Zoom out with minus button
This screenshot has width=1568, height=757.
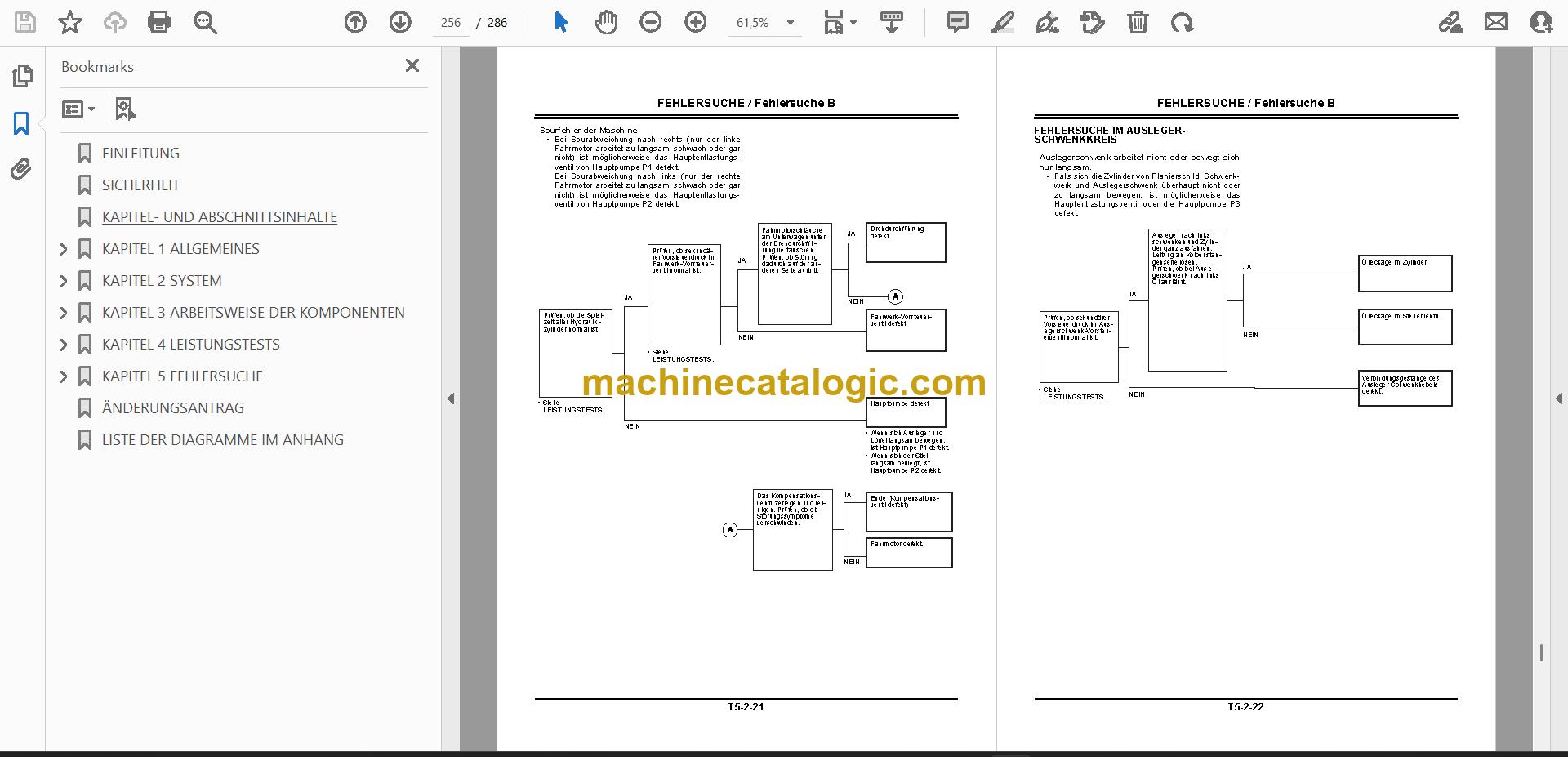pyautogui.click(x=651, y=22)
